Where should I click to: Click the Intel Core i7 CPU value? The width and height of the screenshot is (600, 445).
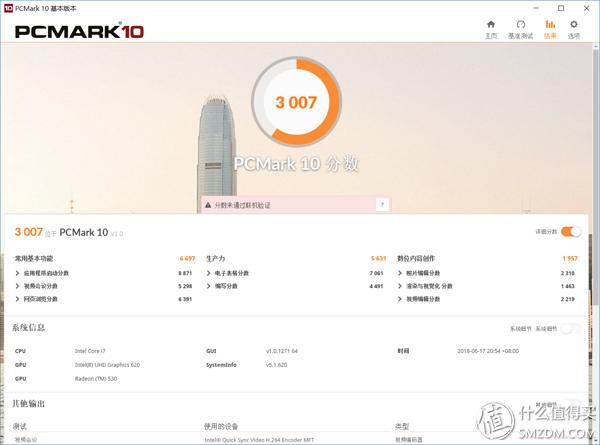point(90,351)
